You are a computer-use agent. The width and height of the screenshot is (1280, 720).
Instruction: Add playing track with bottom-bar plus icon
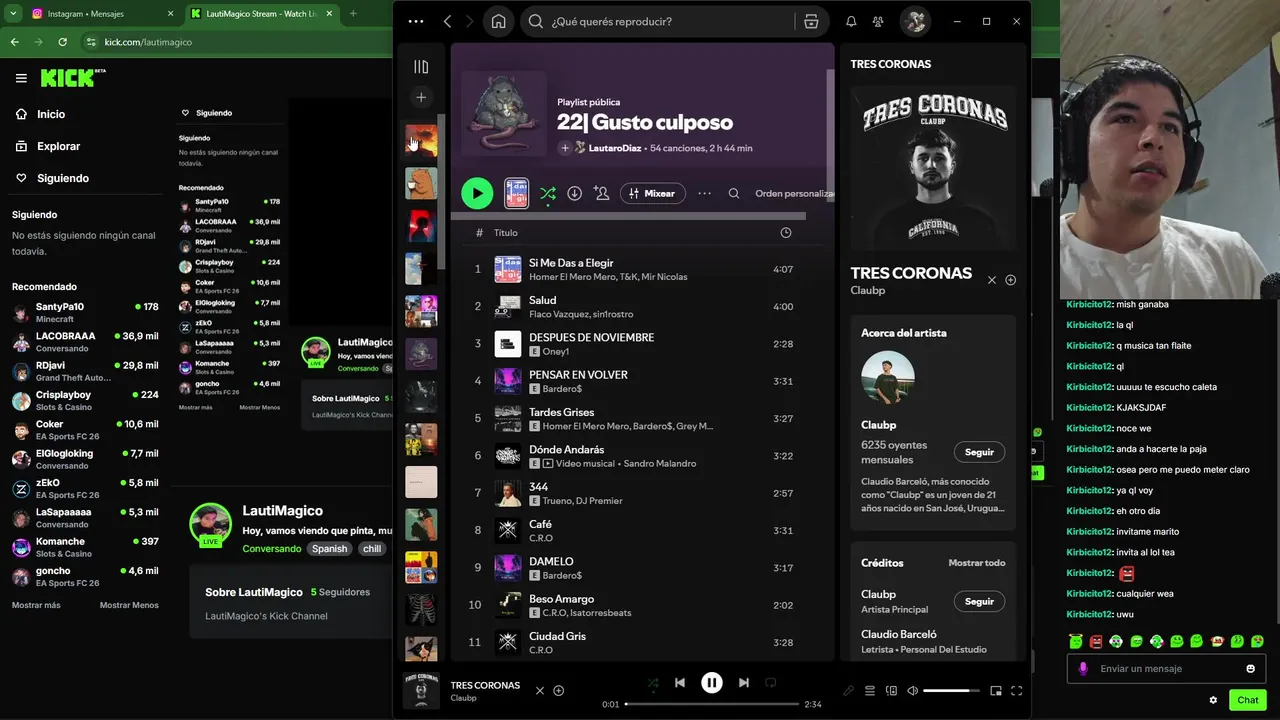pos(558,690)
